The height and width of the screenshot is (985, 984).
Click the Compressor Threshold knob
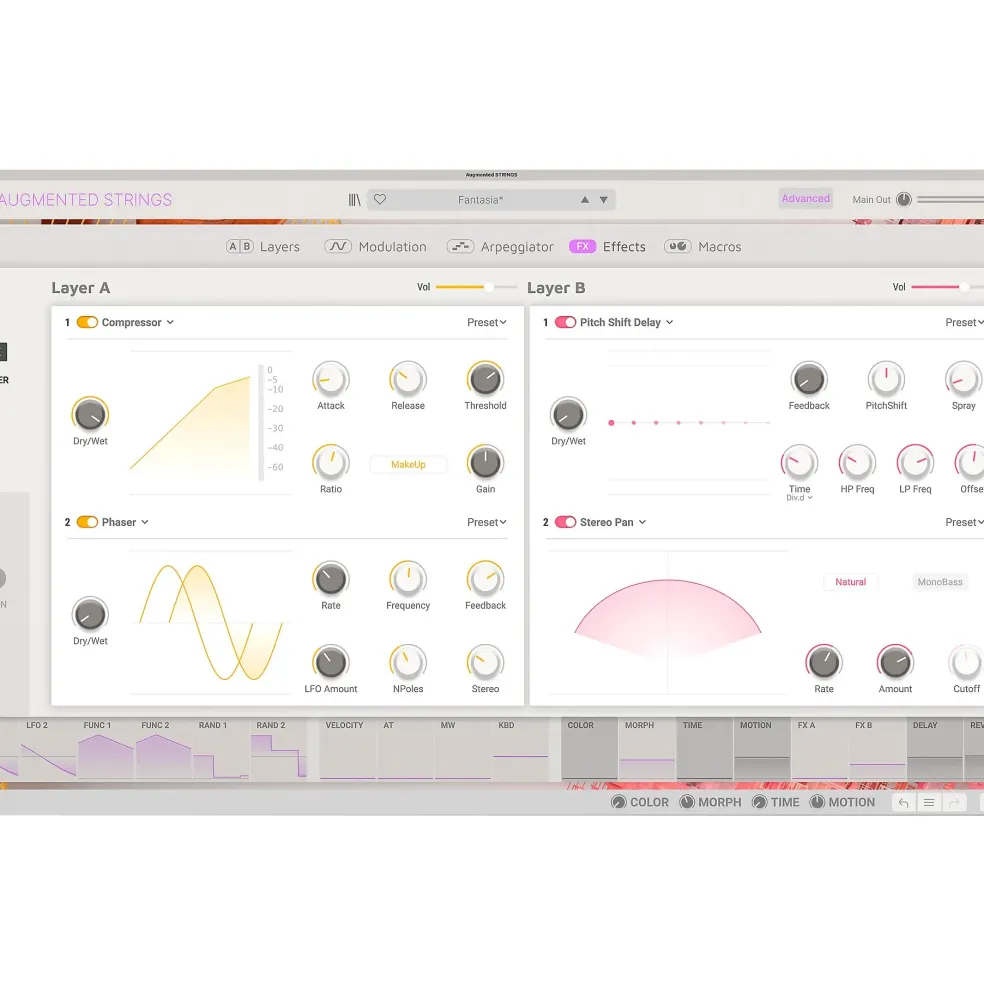485,379
